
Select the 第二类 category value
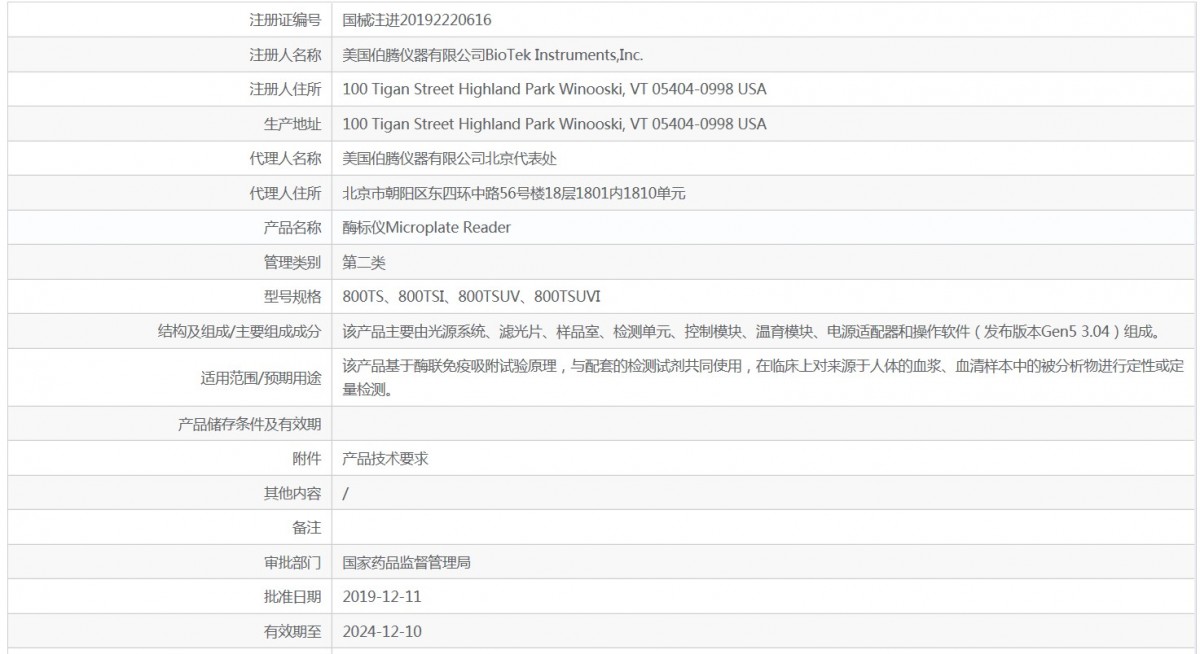363,262
